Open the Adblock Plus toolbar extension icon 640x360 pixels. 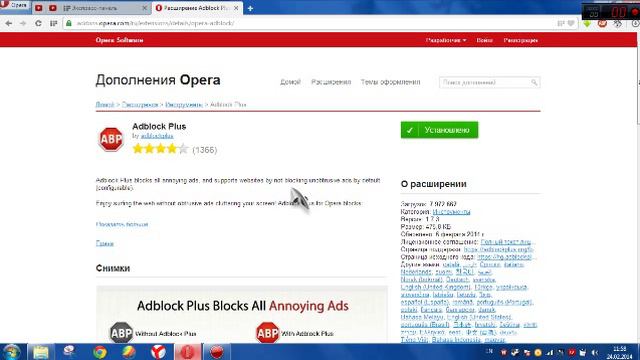[x=602, y=24]
